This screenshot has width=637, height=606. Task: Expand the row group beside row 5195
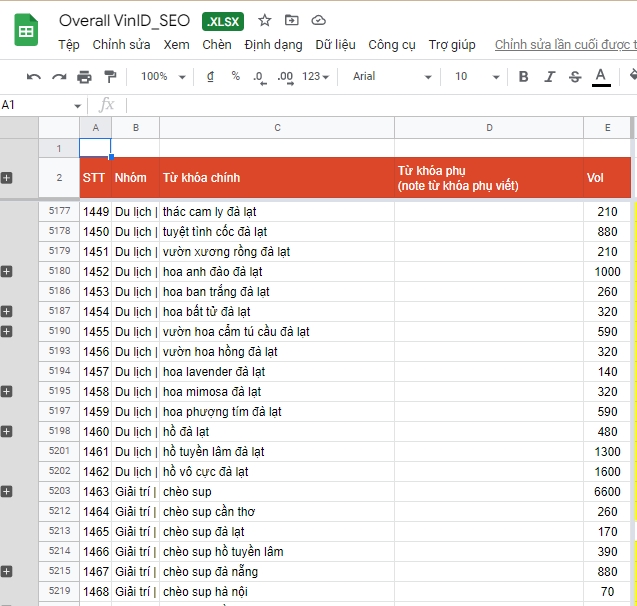(x=6, y=392)
